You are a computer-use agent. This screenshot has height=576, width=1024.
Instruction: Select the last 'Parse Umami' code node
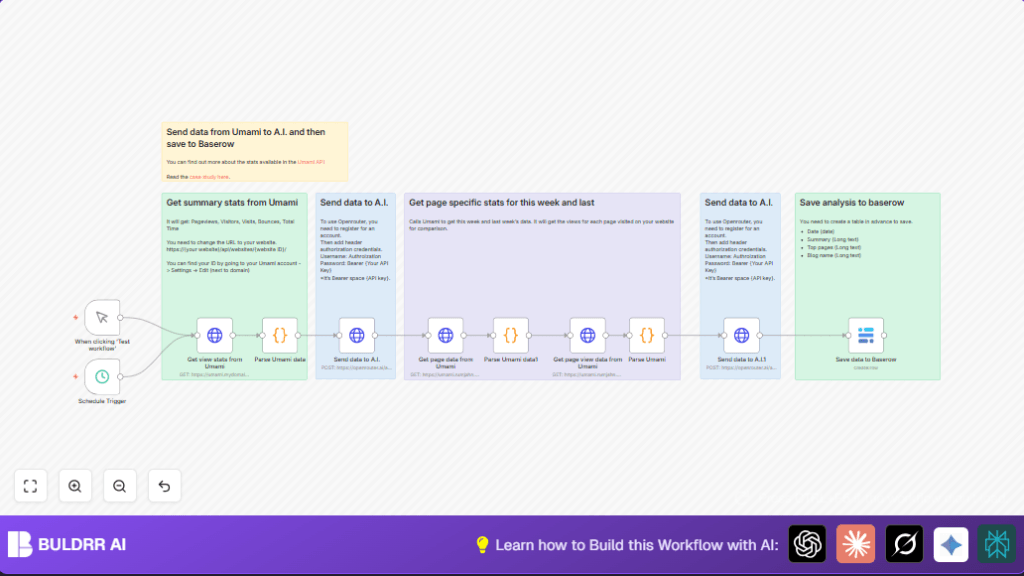[647, 336]
